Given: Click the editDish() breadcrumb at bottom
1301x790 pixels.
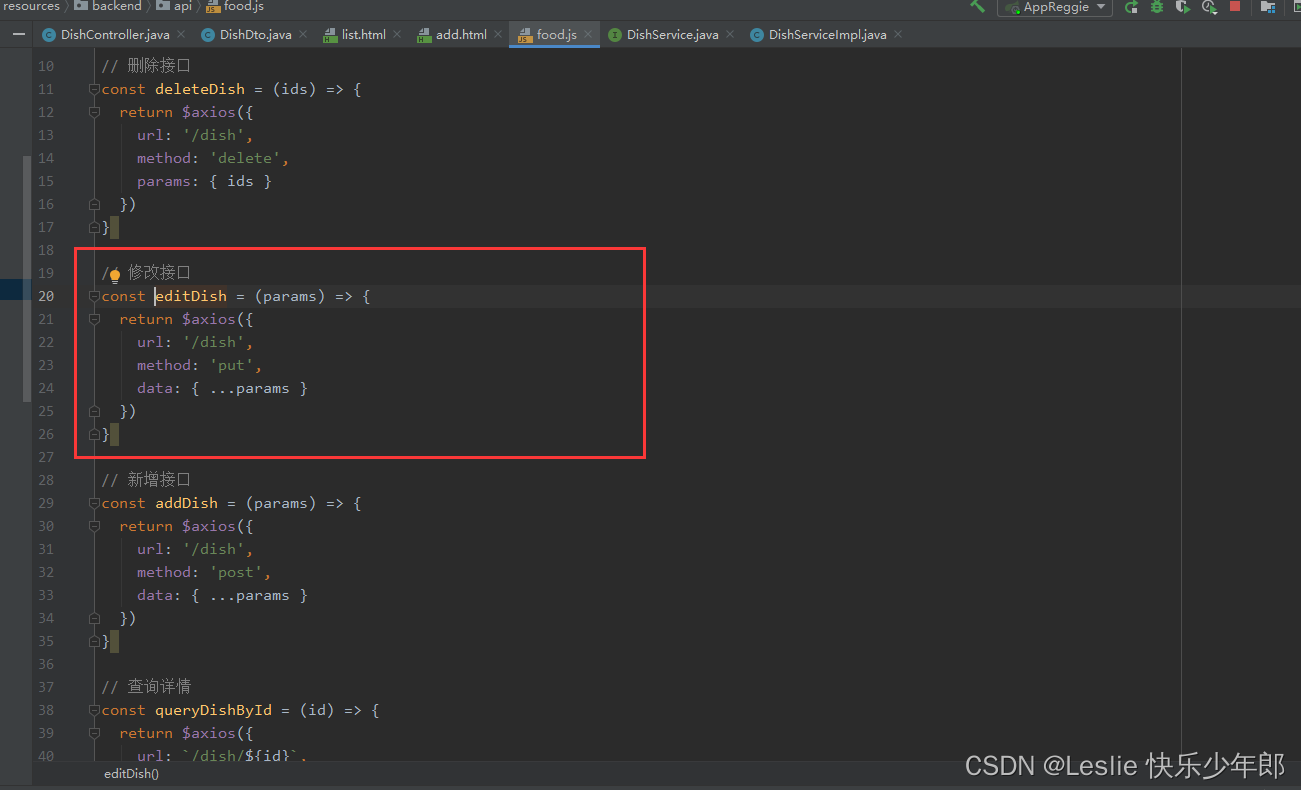Looking at the screenshot, I should pos(131,773).
